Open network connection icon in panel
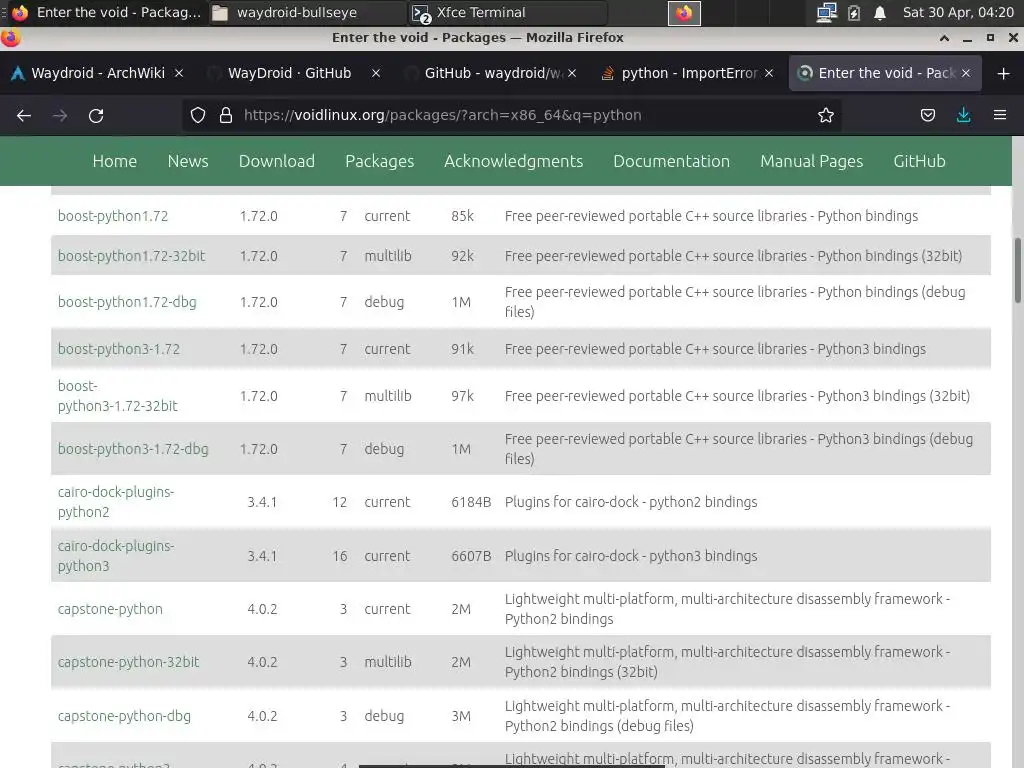The image size is (1024, 768). coord(827,13)
